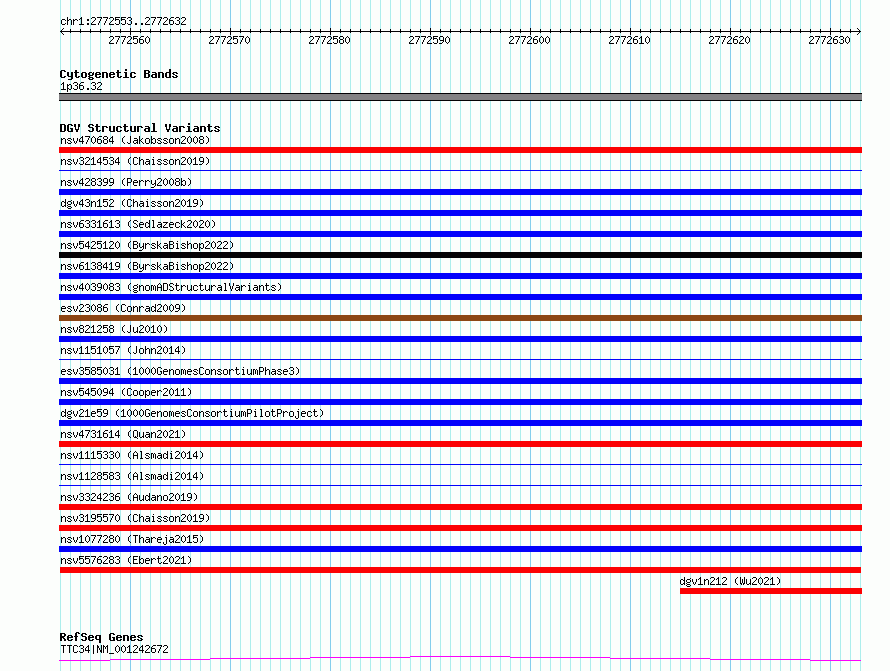Click the TTC34|NM_001242672 gene label
This screenshot has height=671, width=890.
click(114, 649)
